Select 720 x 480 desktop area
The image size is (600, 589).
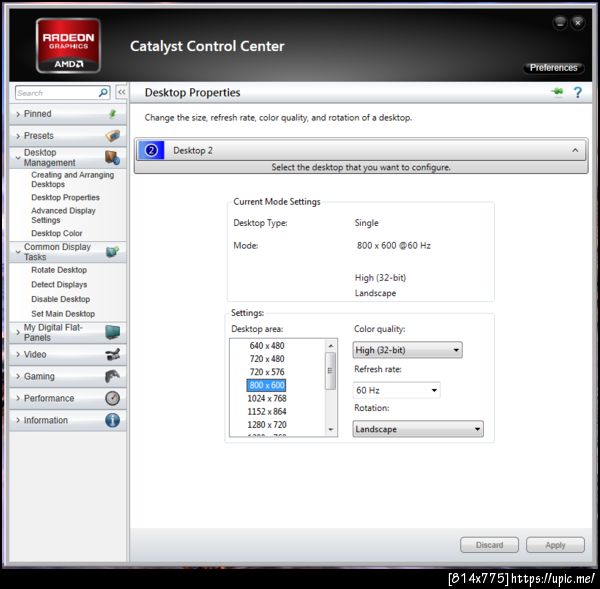pyautogui.click(x=267, y=359)
